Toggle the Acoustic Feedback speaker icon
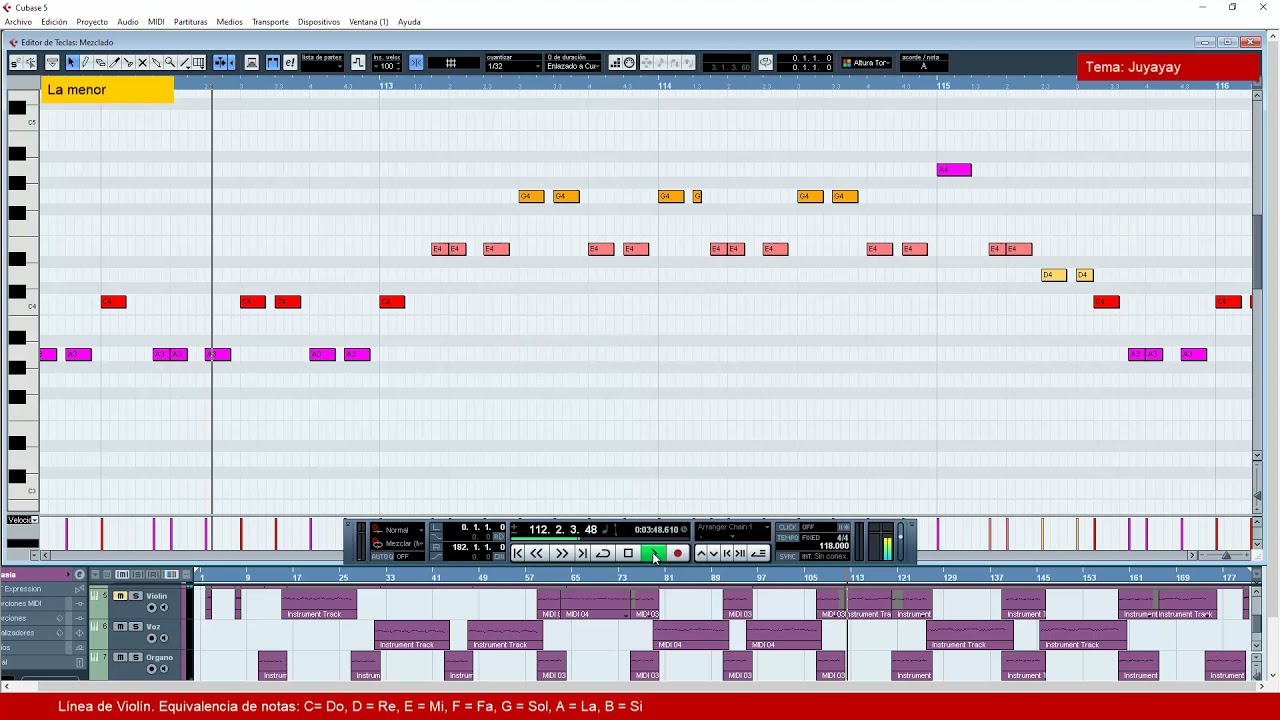 (31, 63)
